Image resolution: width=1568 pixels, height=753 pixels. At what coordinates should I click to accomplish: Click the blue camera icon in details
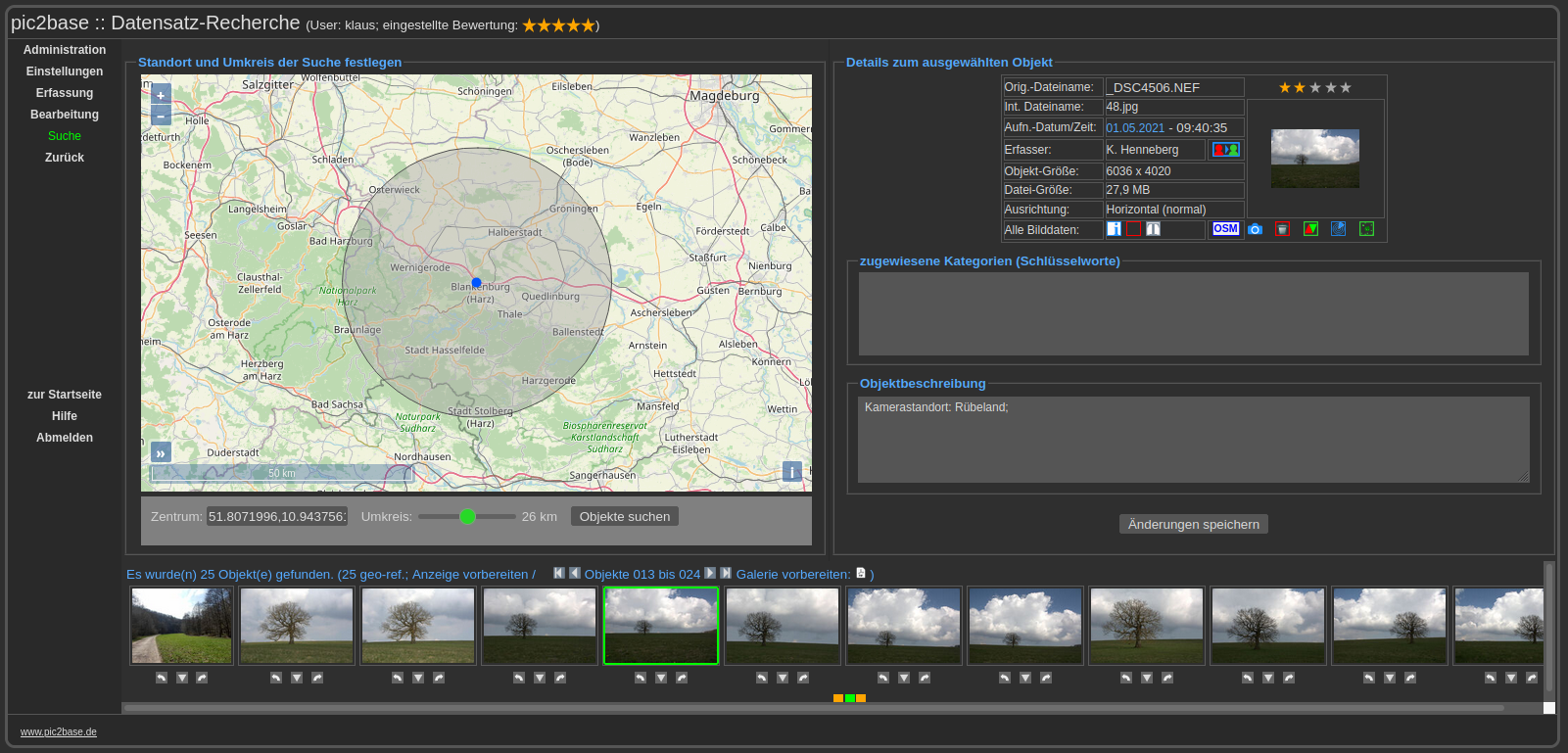1255,229
